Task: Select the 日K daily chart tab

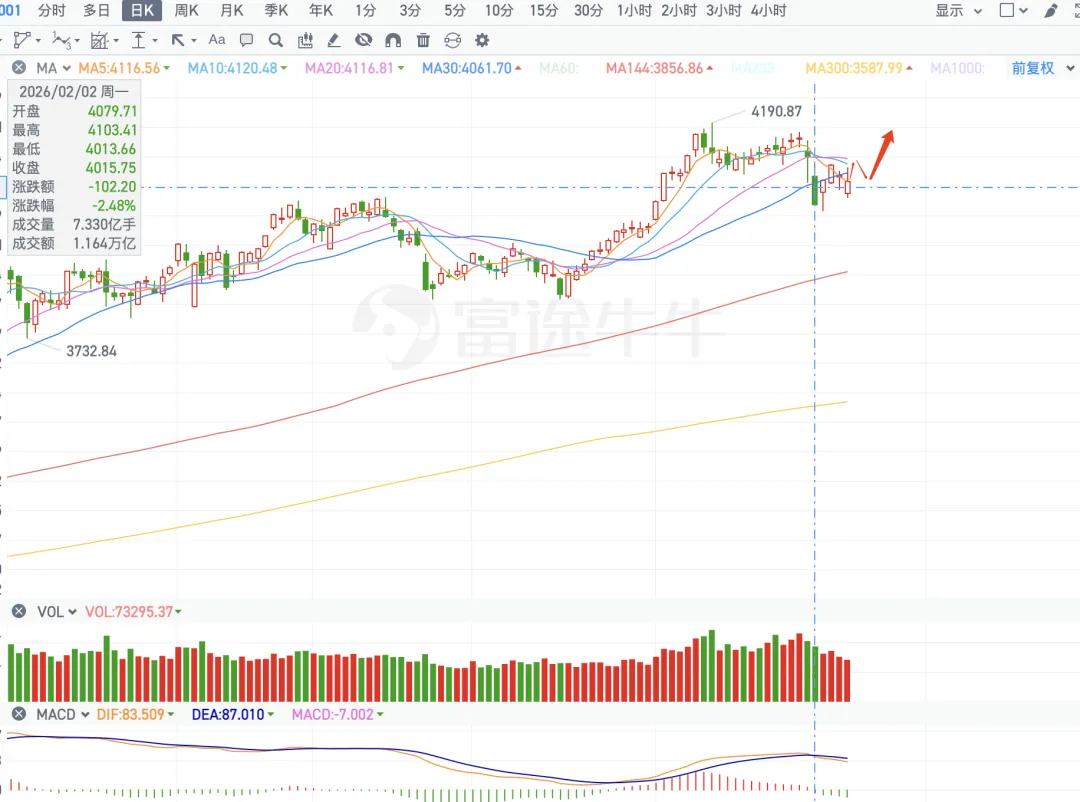Action: [142, 10]
